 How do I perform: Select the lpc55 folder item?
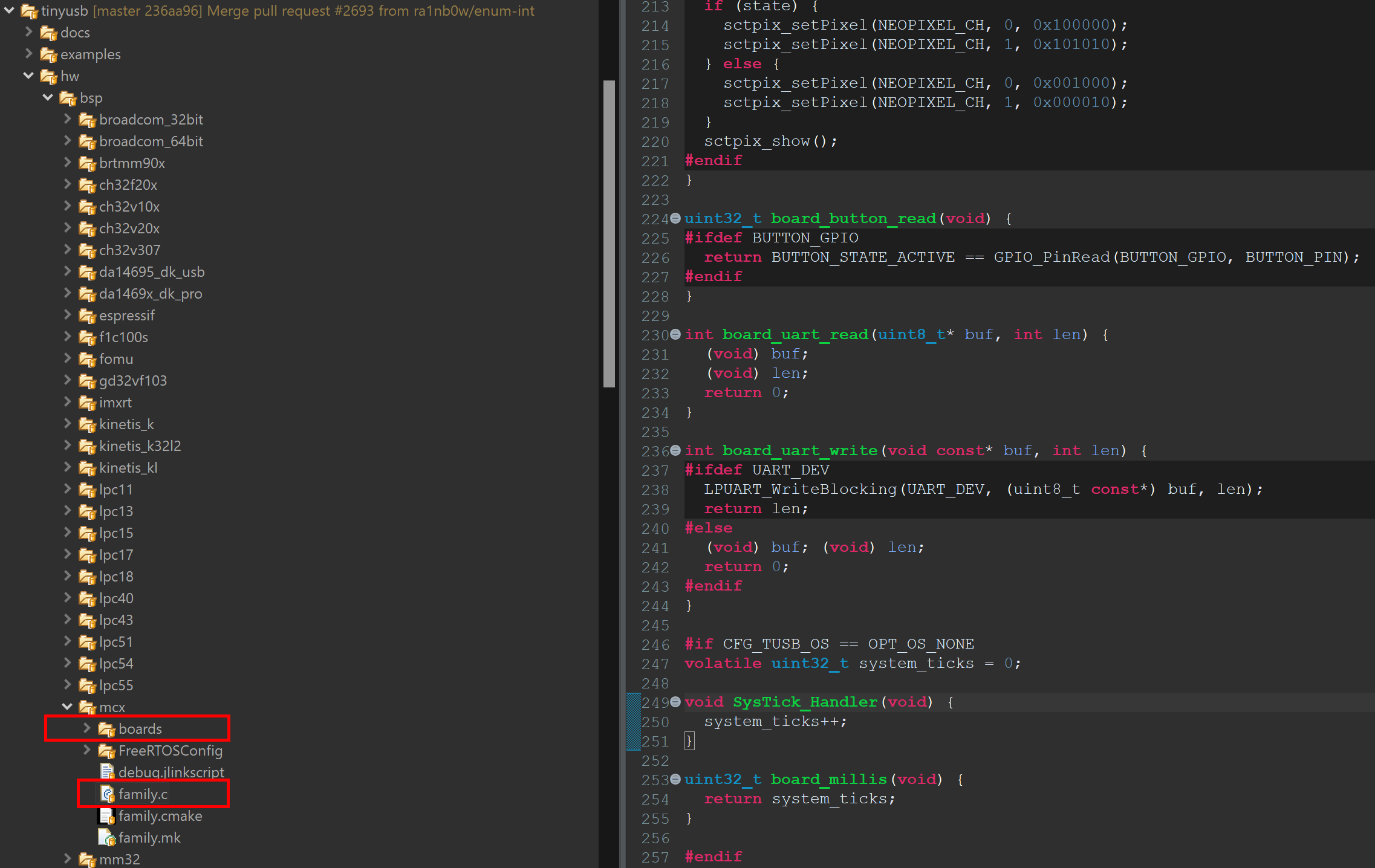pyautogui.click(x=116, y=685)
